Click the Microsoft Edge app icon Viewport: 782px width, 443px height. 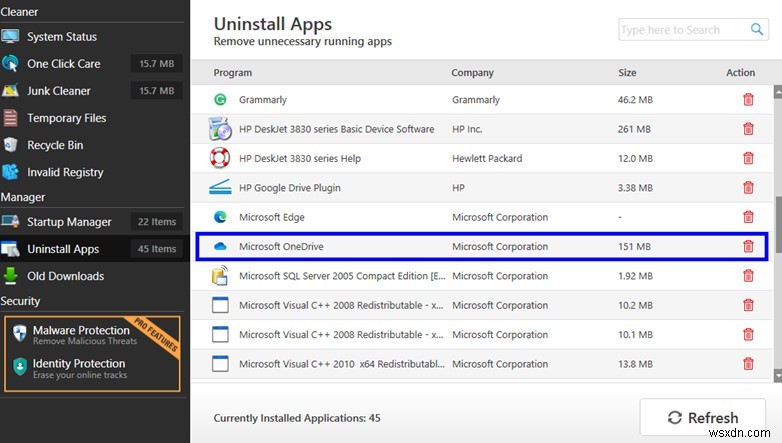(x=220, y=217)
